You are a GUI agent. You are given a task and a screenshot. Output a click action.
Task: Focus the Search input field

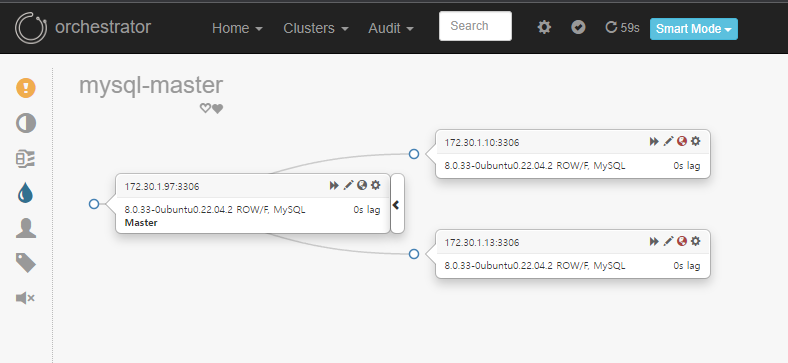[x=475, y=26]
